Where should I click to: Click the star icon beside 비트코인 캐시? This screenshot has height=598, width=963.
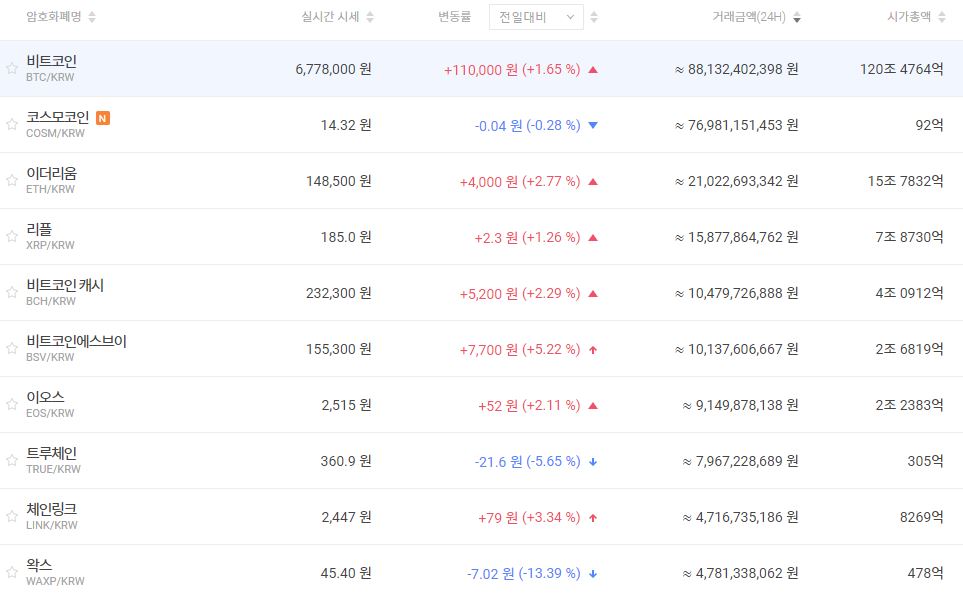(x=12, y=293)
